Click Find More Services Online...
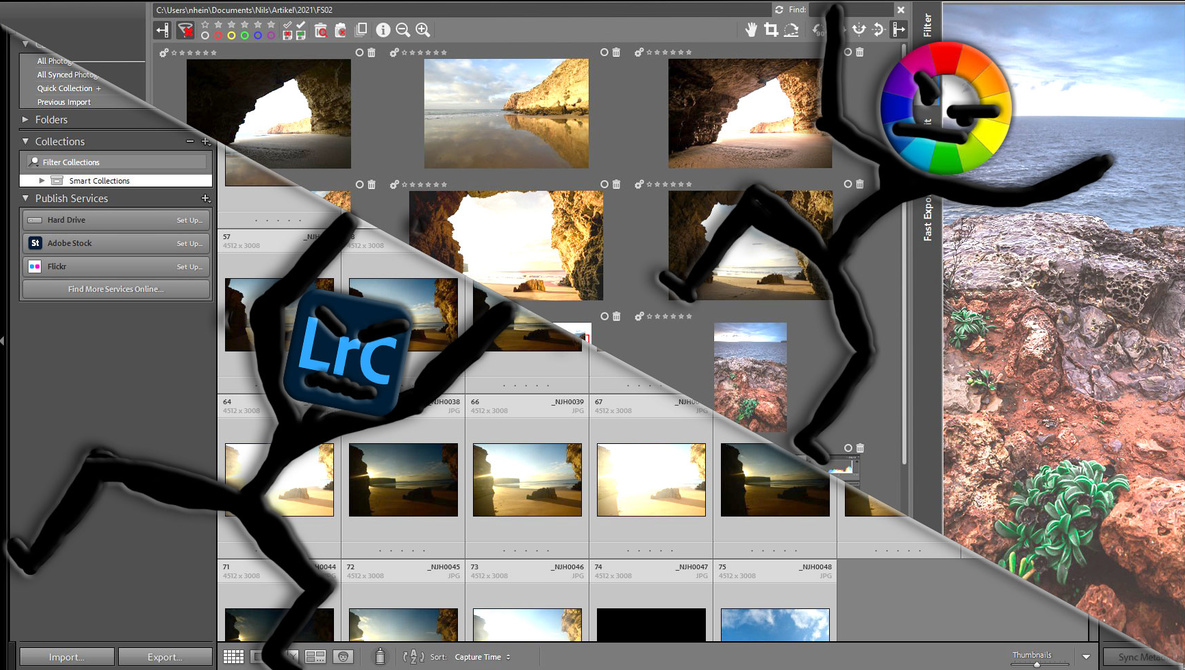1185x670 pixels. [x=116, y=289]
